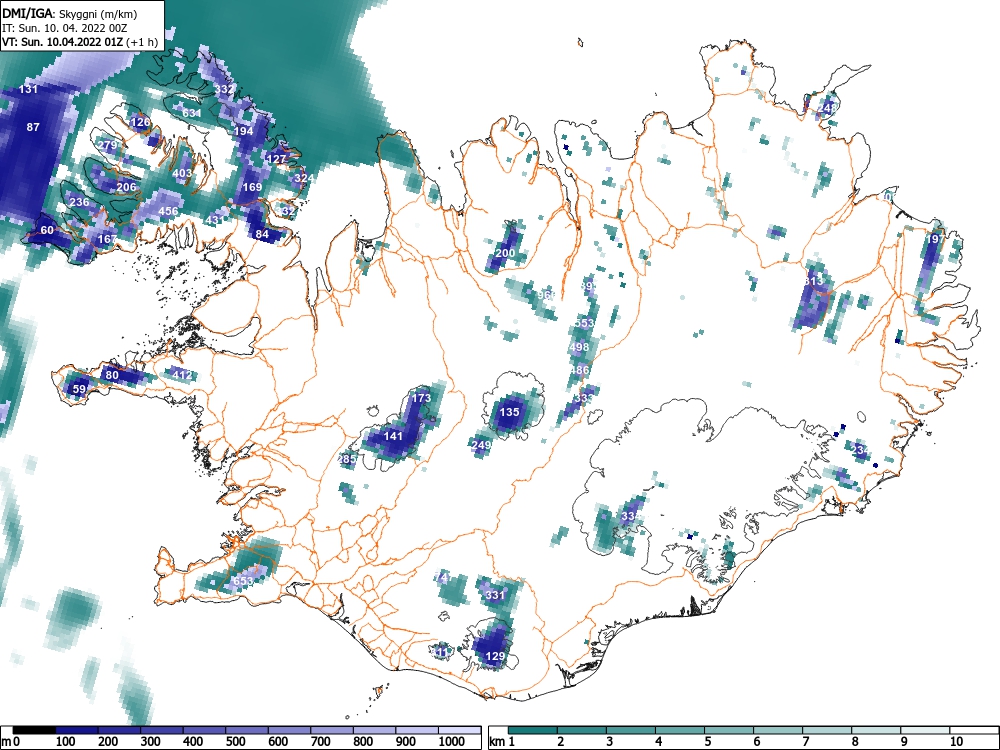Screen dimensions: 1000x750
Task: Click the '167' visibility value on the map
Action: 107,240
